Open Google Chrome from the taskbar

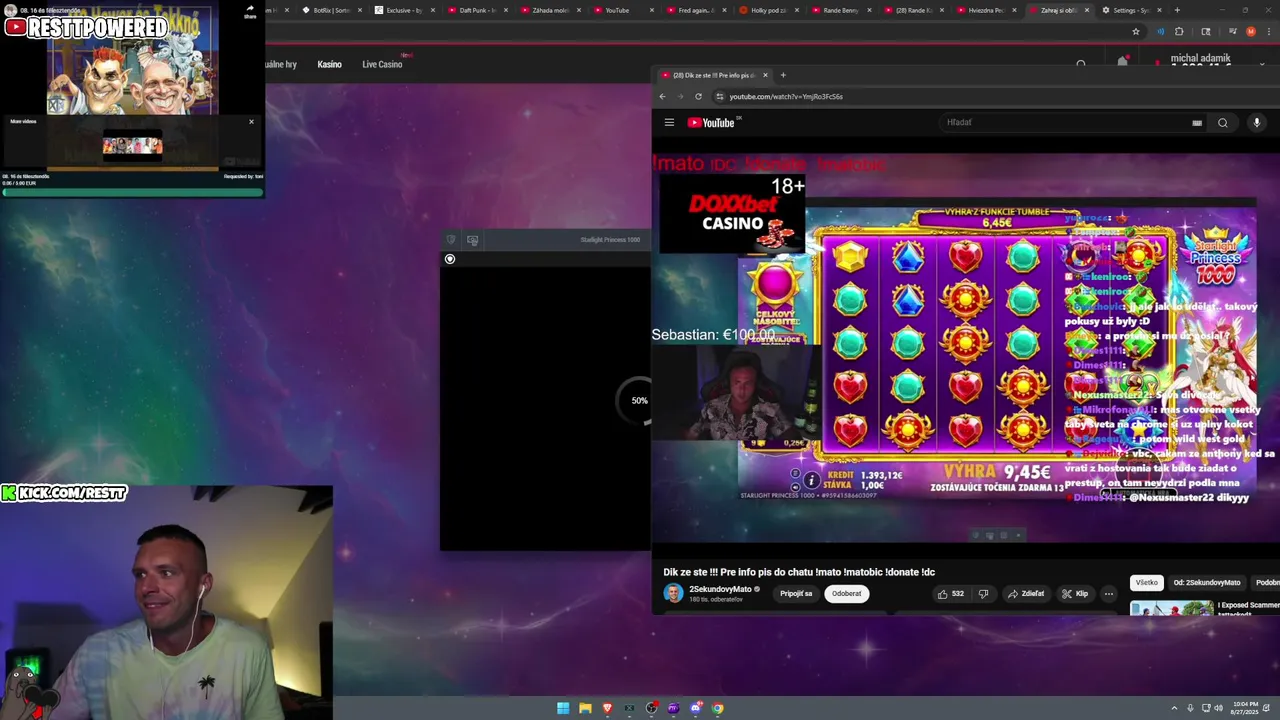click(x=717, y=708)
